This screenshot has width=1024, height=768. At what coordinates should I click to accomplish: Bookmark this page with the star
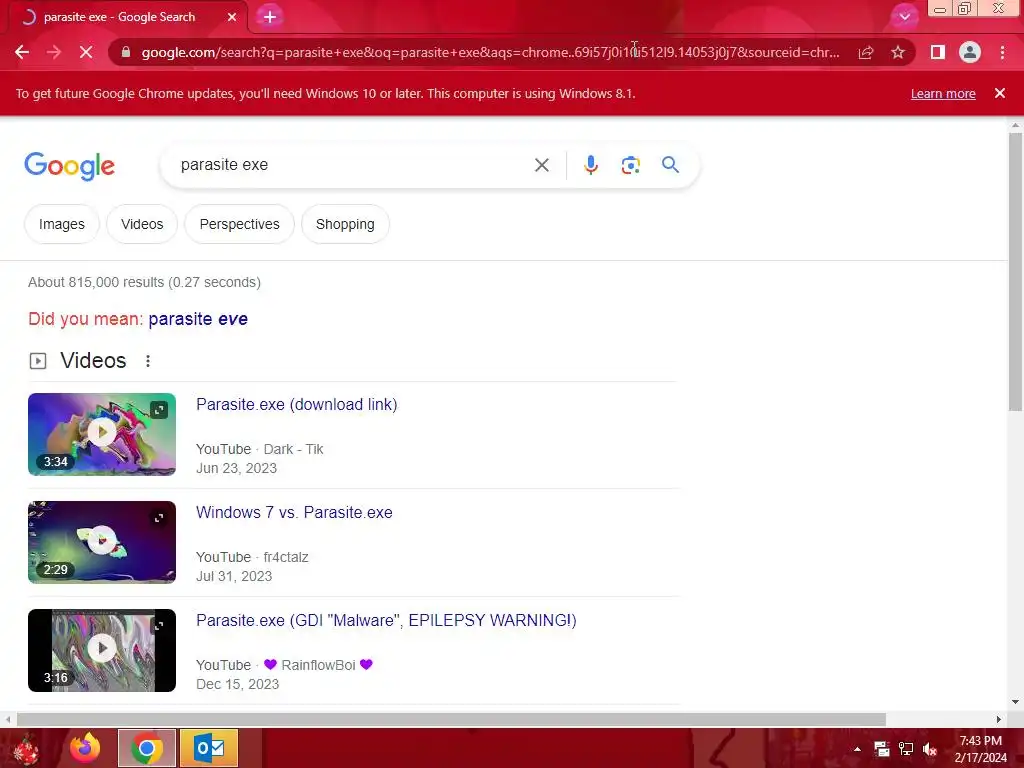pyautogui.click(x=898, y=52)
